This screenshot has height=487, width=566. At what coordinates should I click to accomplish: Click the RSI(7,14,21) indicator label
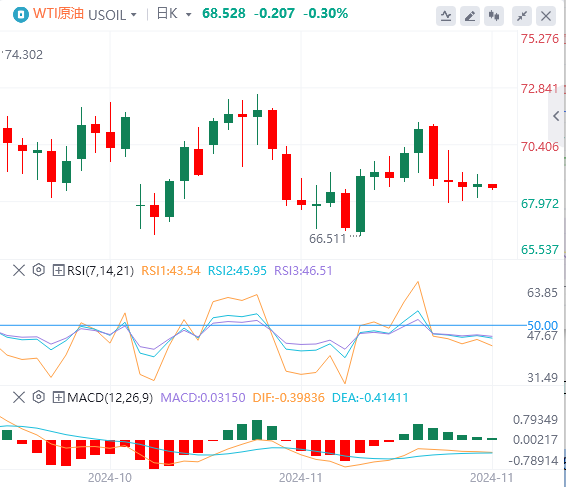point(100,270)
